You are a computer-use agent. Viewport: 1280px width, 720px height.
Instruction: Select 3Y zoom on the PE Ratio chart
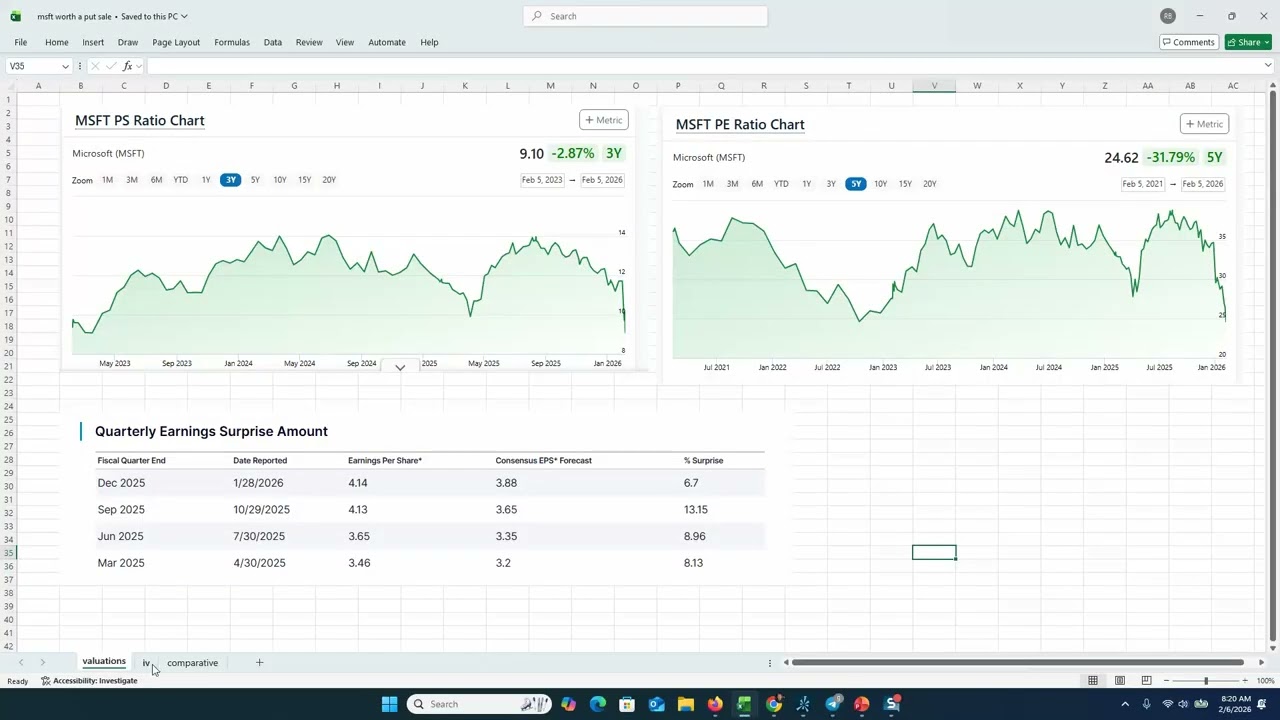point(831,184)
